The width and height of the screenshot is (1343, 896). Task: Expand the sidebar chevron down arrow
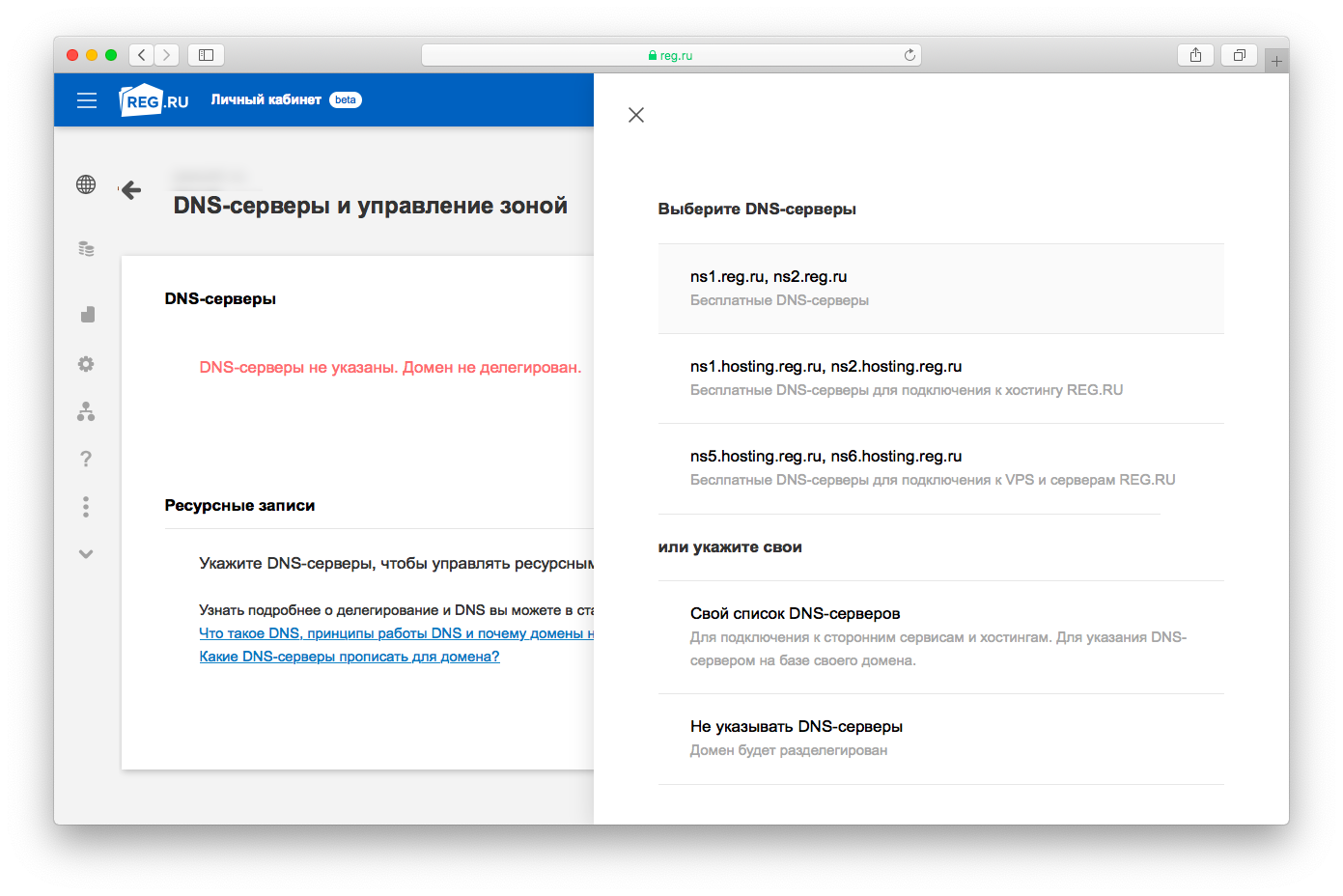[86, 554]
